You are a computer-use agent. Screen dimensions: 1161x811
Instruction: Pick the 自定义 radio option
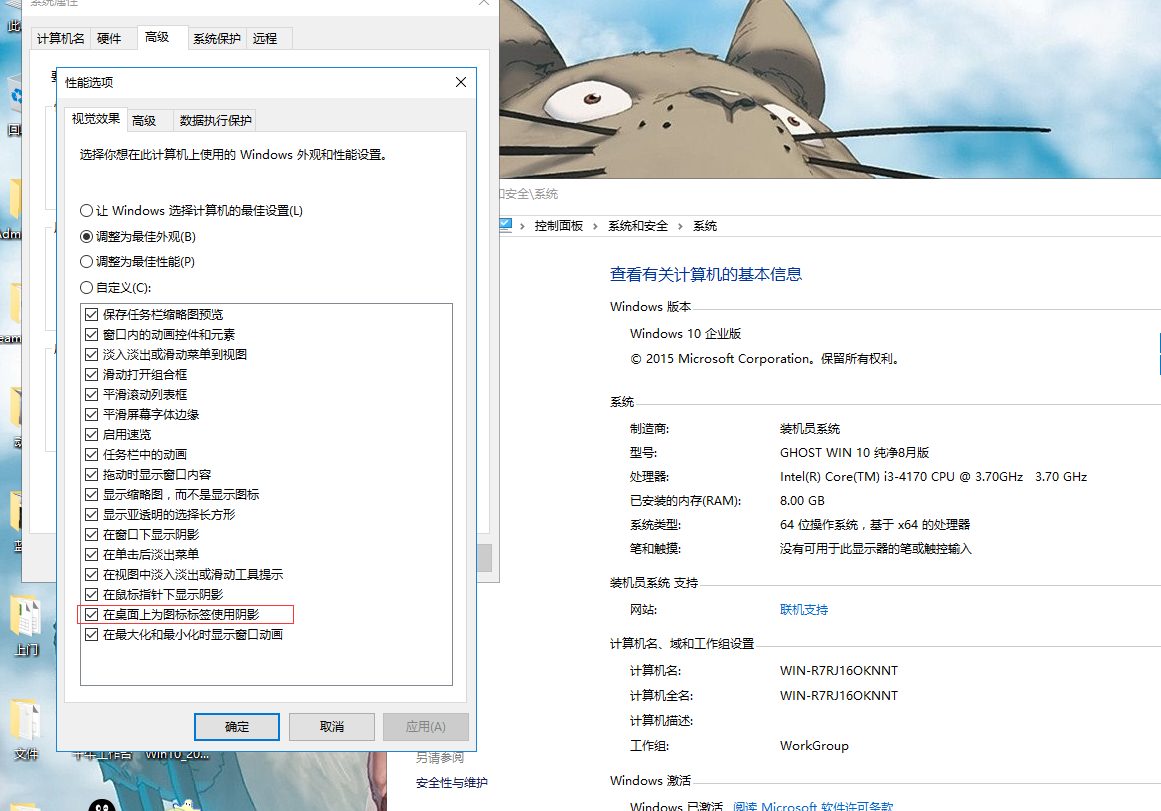point(87,287)
